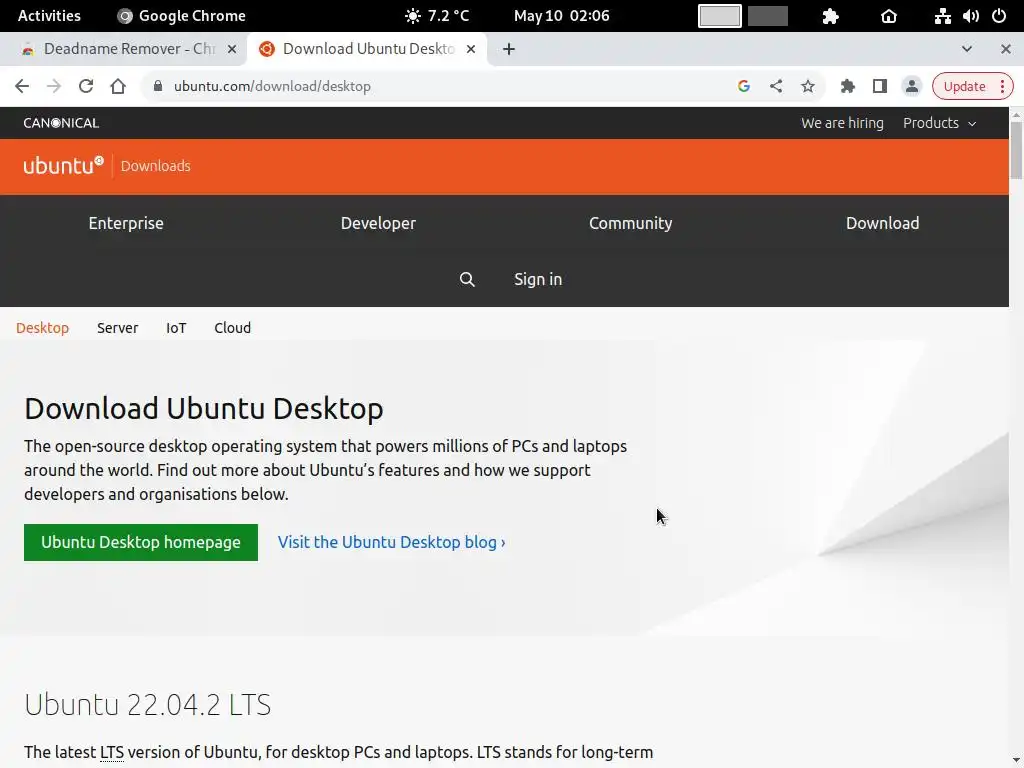
Task: Click the page's vertical scrollbar thumb
Action: click(1016, 149)
